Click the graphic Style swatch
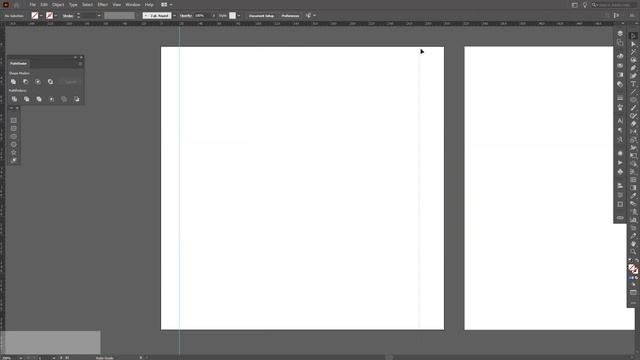The height and width of the screenshot is (360, 640). [x=232, y=16]
